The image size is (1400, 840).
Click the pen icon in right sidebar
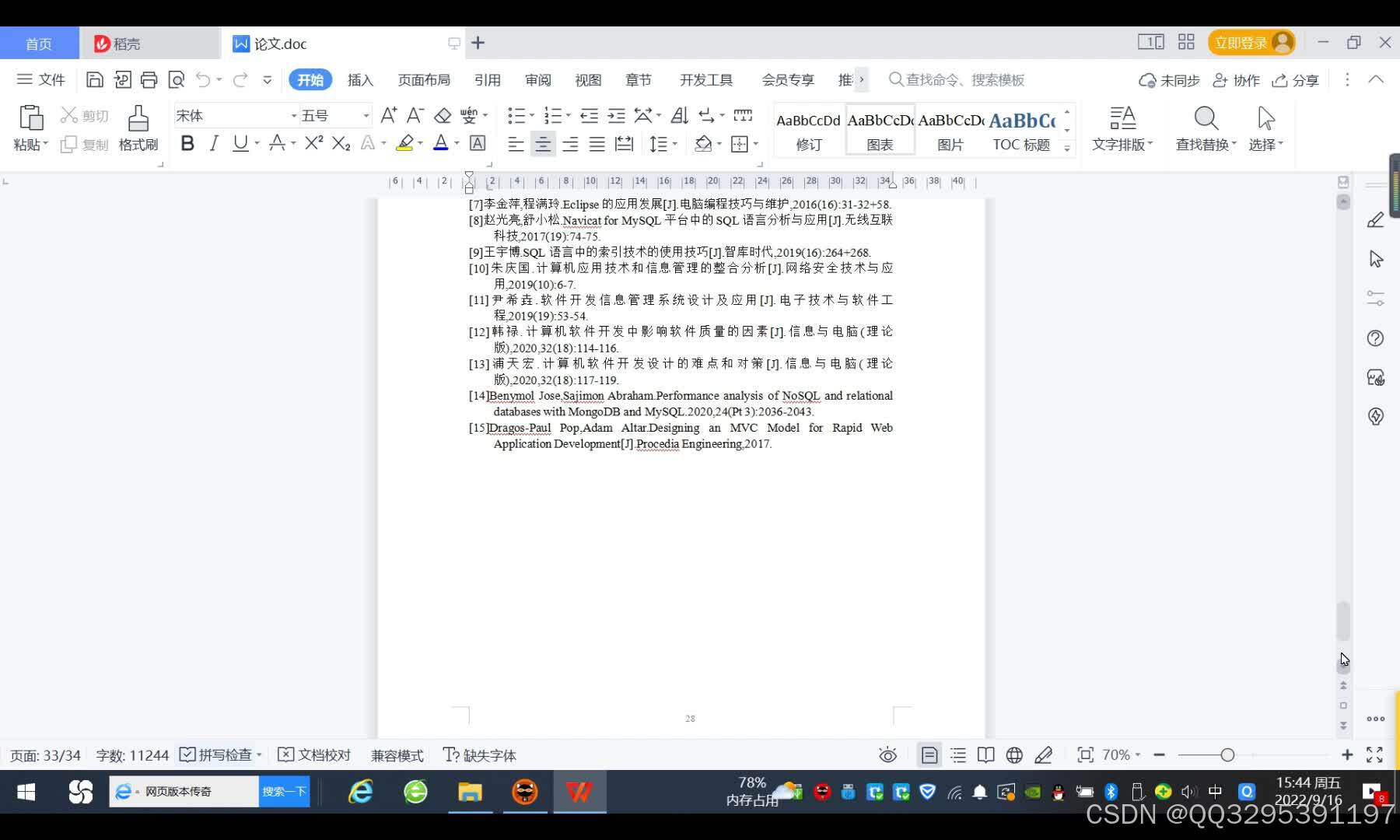click(1375, 220)
